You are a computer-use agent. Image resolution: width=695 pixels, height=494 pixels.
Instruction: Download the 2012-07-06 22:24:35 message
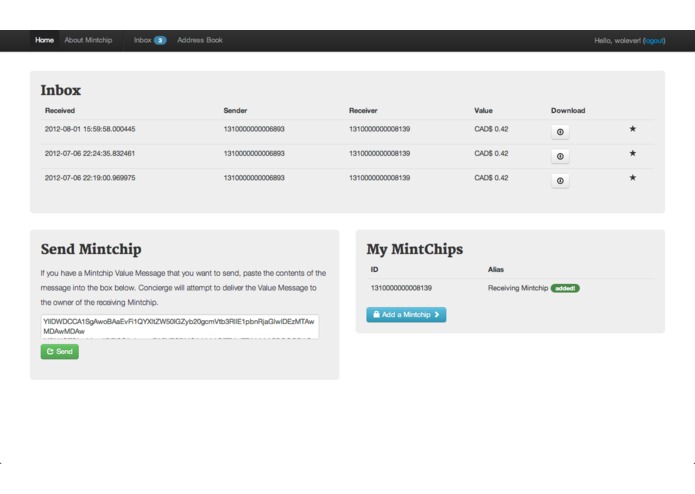[560, 156]
